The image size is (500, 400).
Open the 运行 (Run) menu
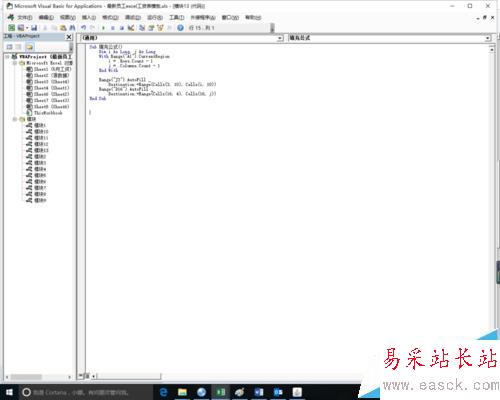[x=155, y=17]
